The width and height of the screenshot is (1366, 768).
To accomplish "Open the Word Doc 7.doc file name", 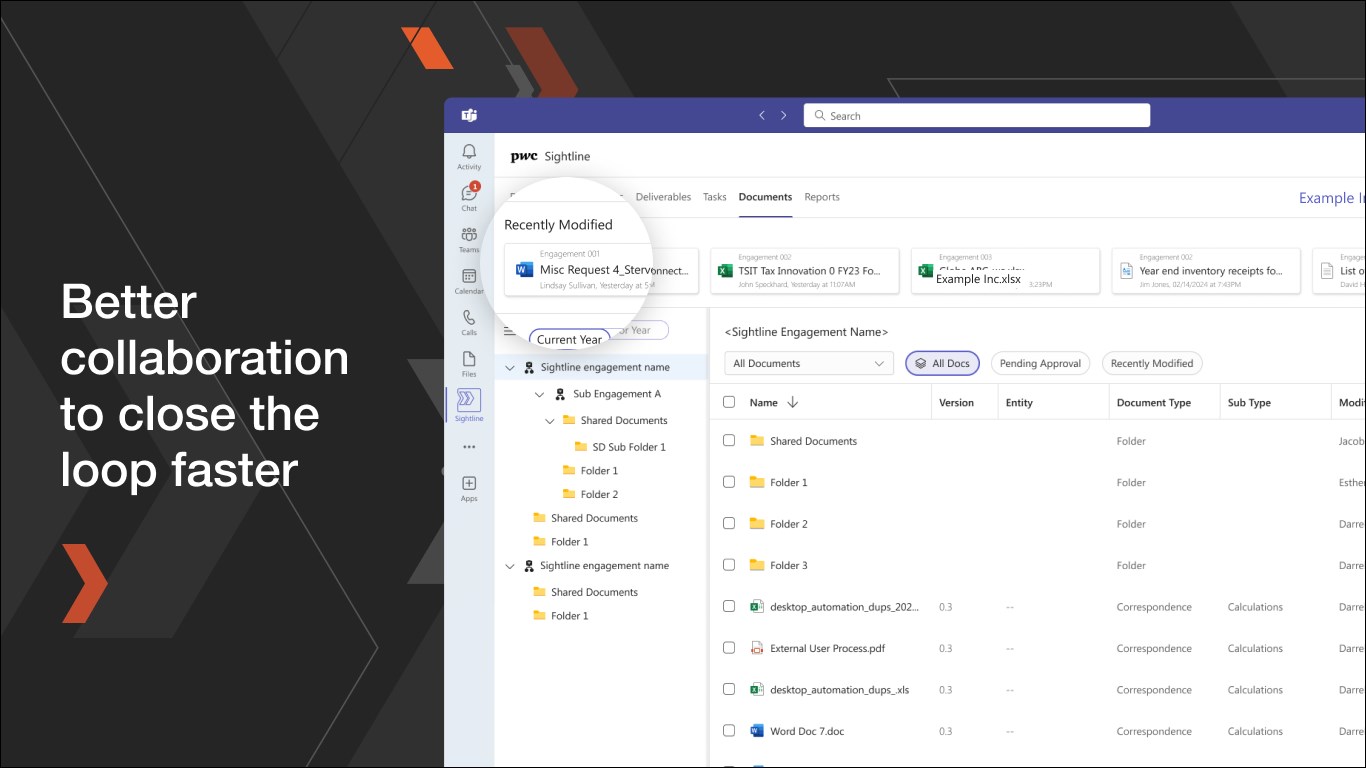I will tap(807, 731).
